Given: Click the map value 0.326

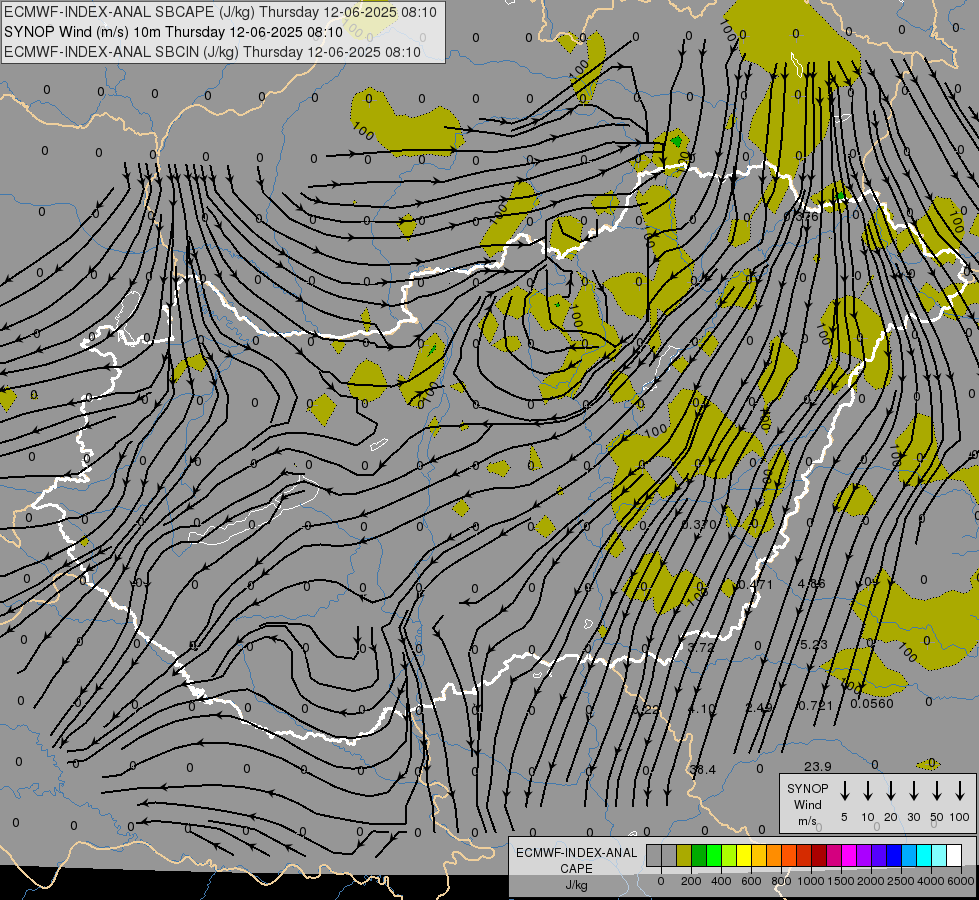Looking at the screenshot, I should pos(801,217).
